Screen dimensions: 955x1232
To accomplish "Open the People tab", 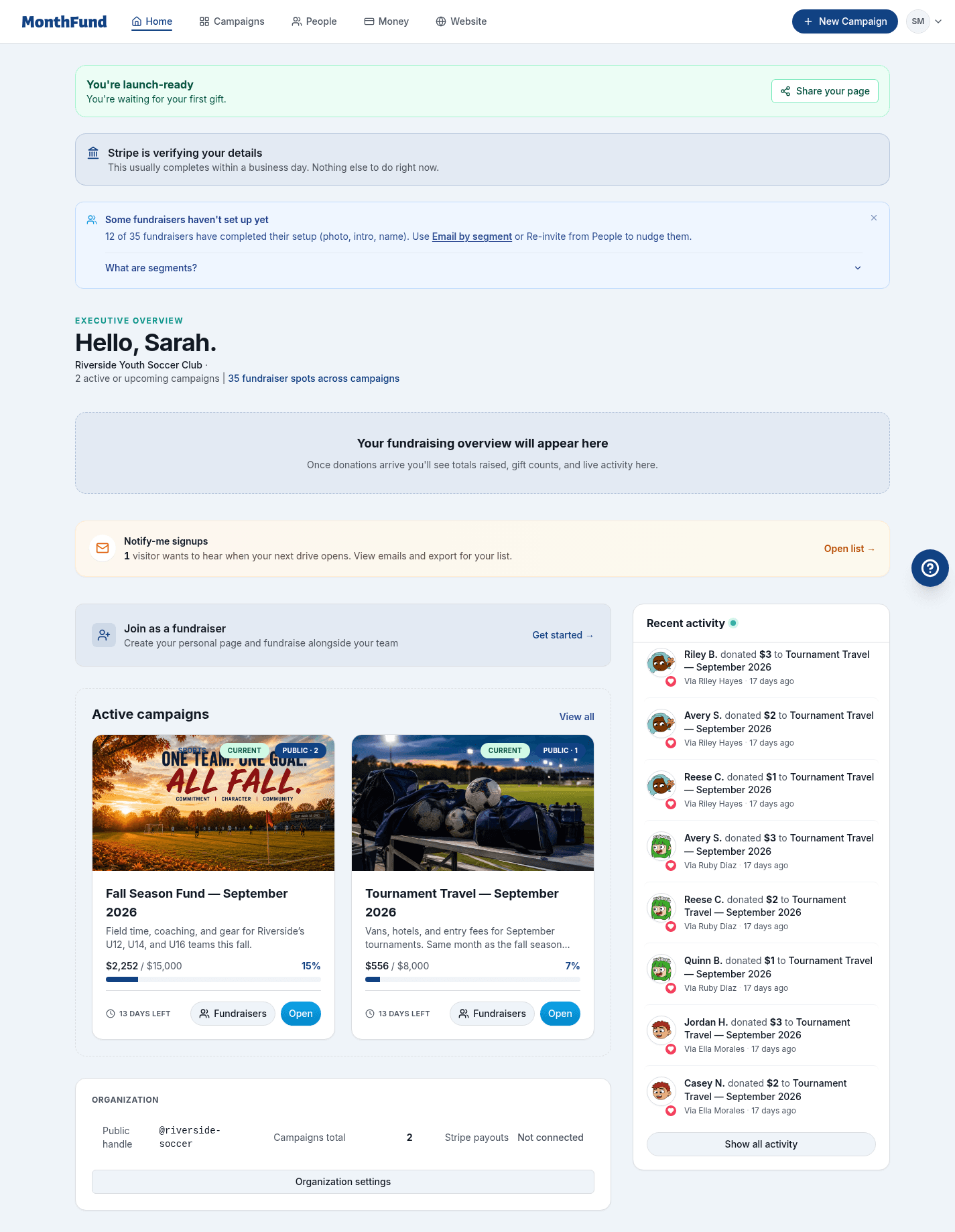I will click(x=314, y=21).
